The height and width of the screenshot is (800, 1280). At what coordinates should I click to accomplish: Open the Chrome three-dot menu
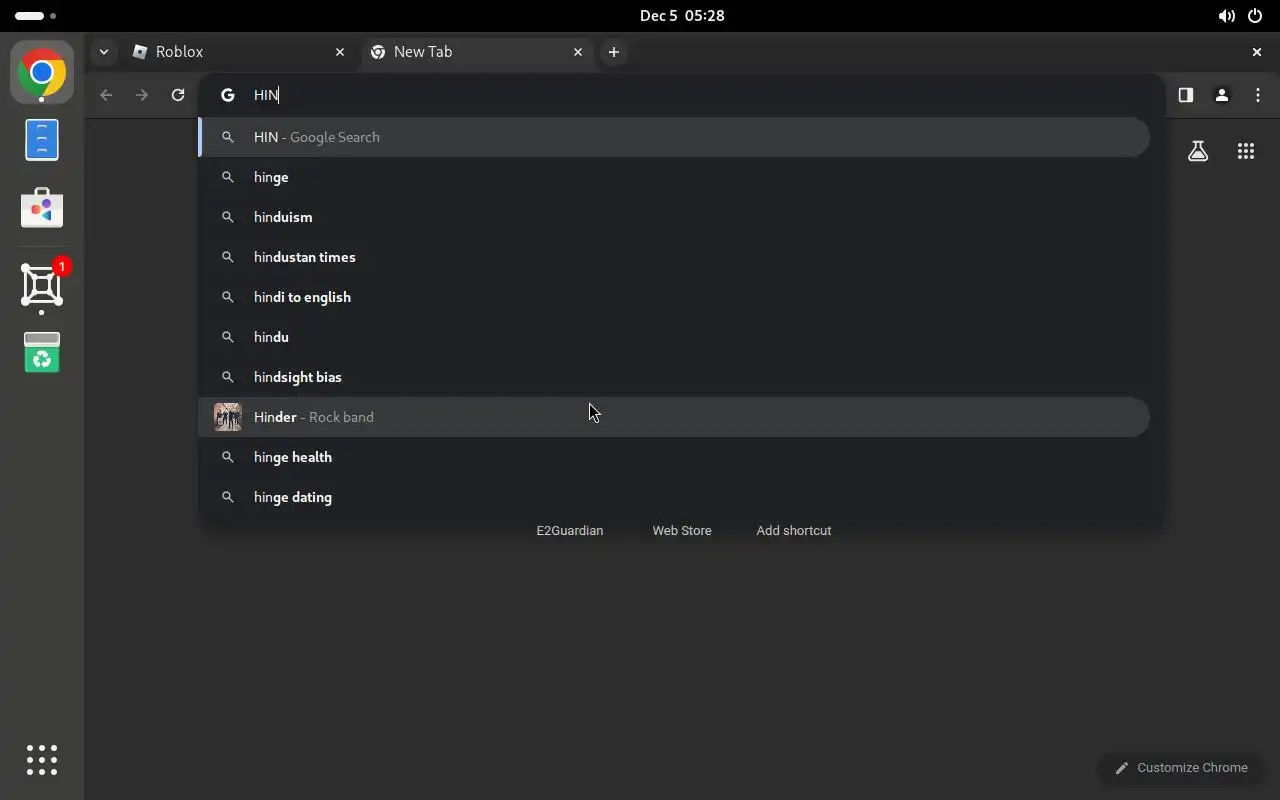[1257, 95]
